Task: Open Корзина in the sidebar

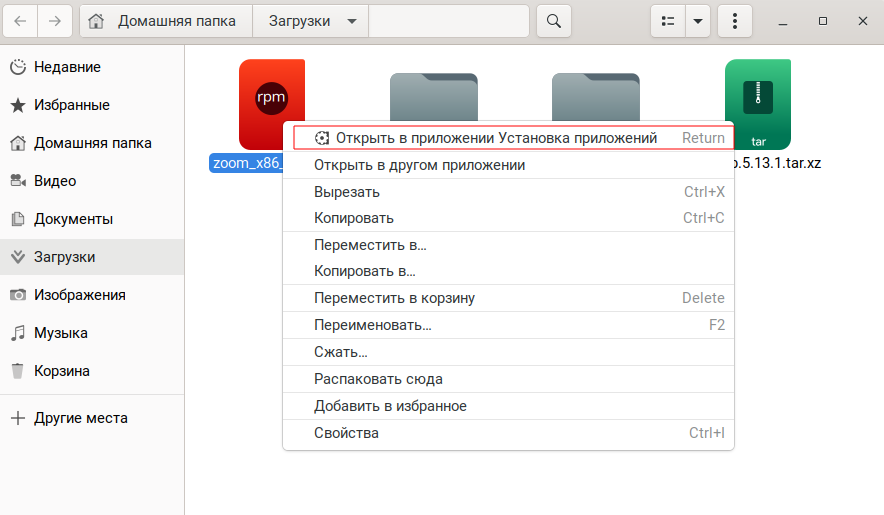Action: (62, 371)
